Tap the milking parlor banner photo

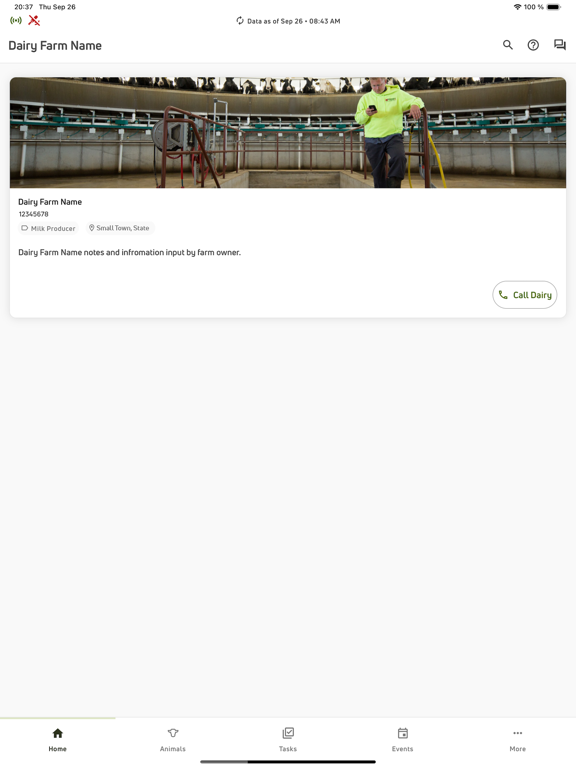point(288,132)
